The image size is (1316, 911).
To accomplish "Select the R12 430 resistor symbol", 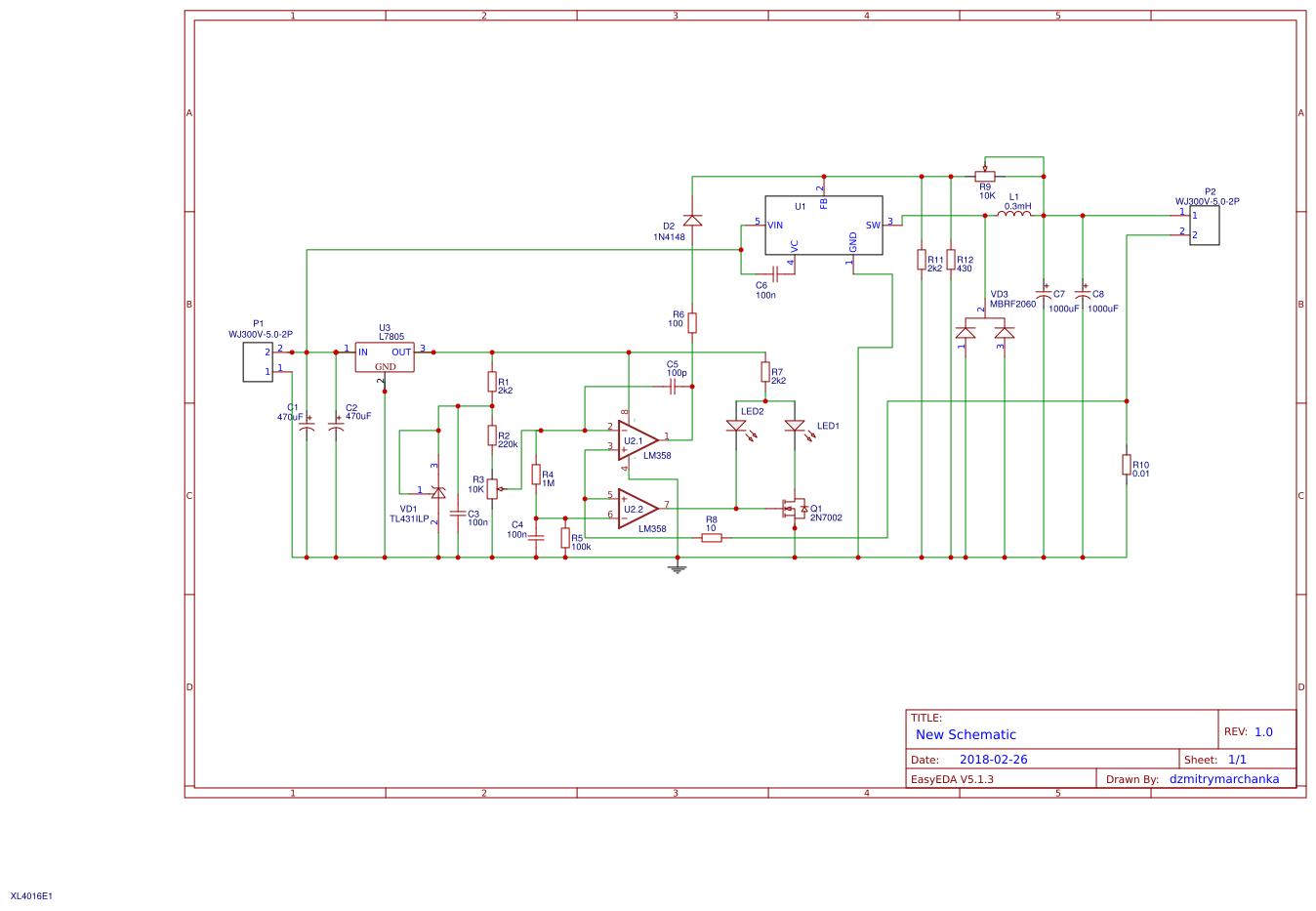I will 951,260.
